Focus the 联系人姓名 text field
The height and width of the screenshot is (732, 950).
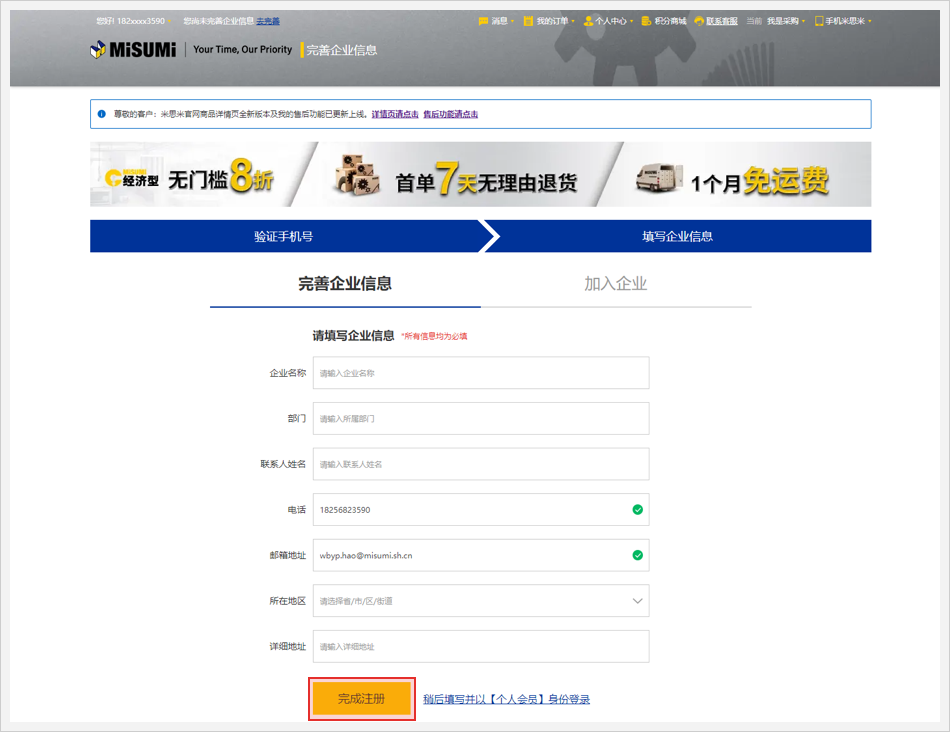tap(480, 464)
